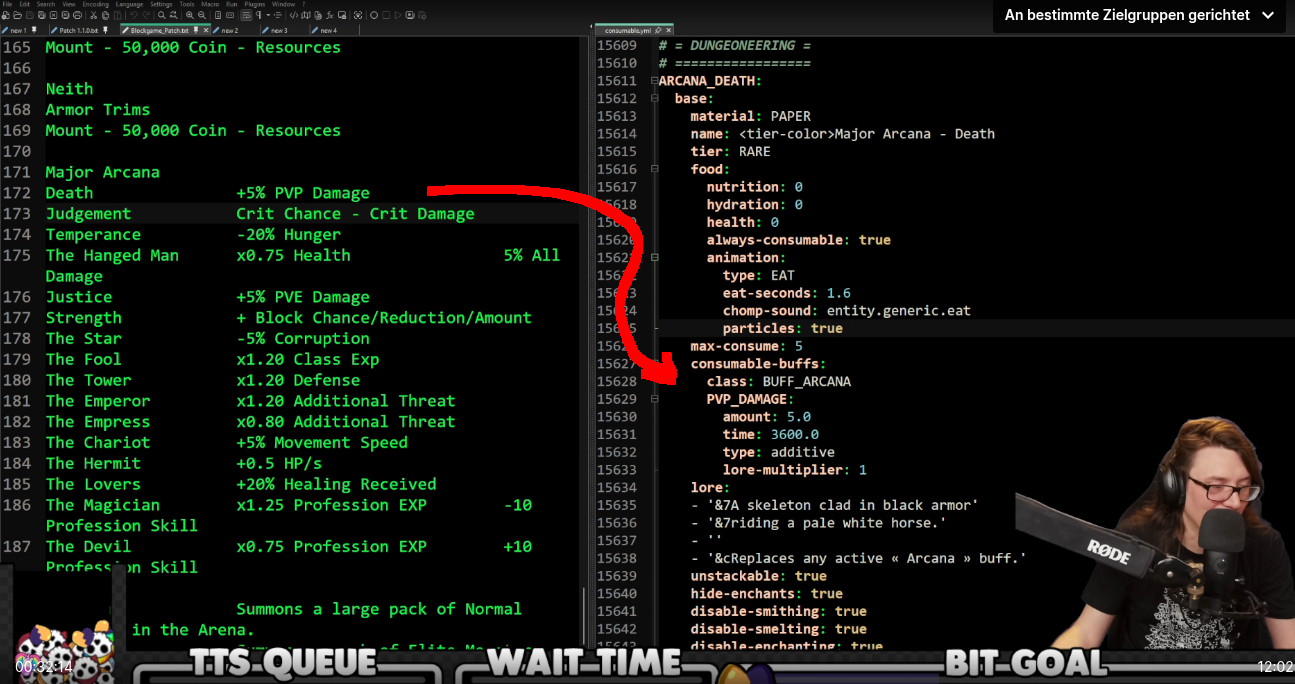Toggle the Indent Guide toolbar button
1295x684 pixels.
[277, 15]
